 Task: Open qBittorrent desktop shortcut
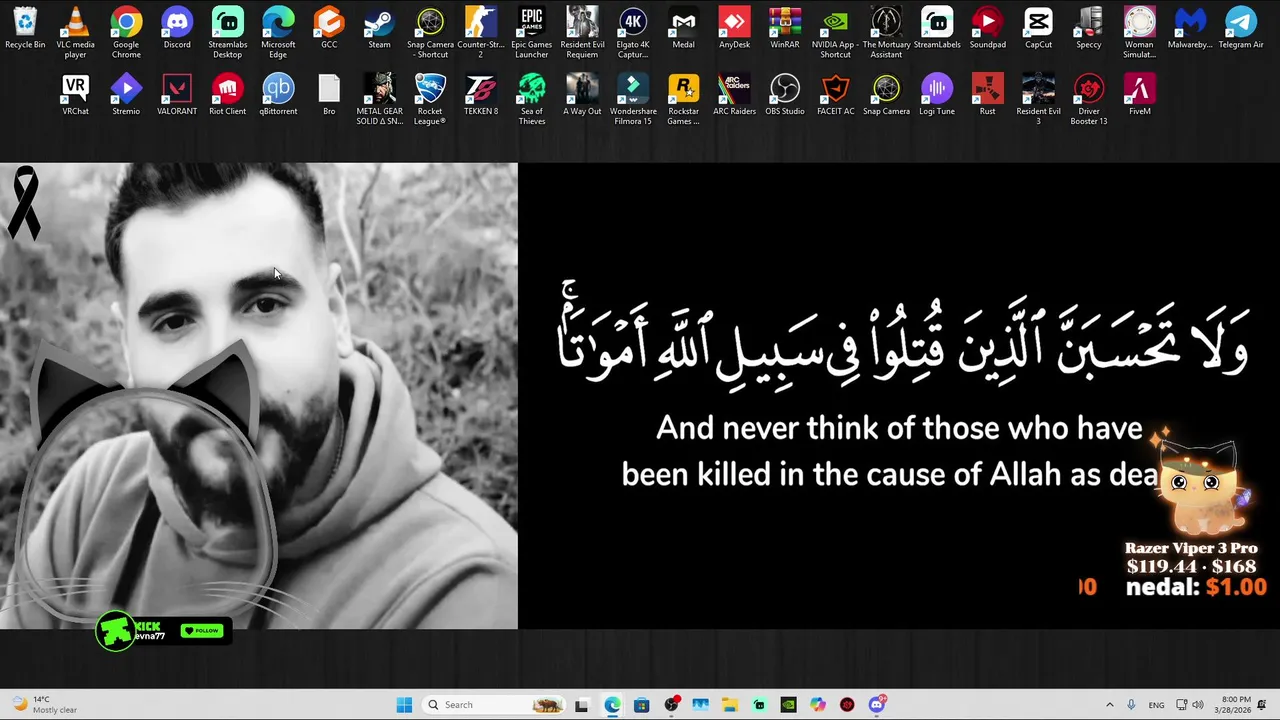278,95
